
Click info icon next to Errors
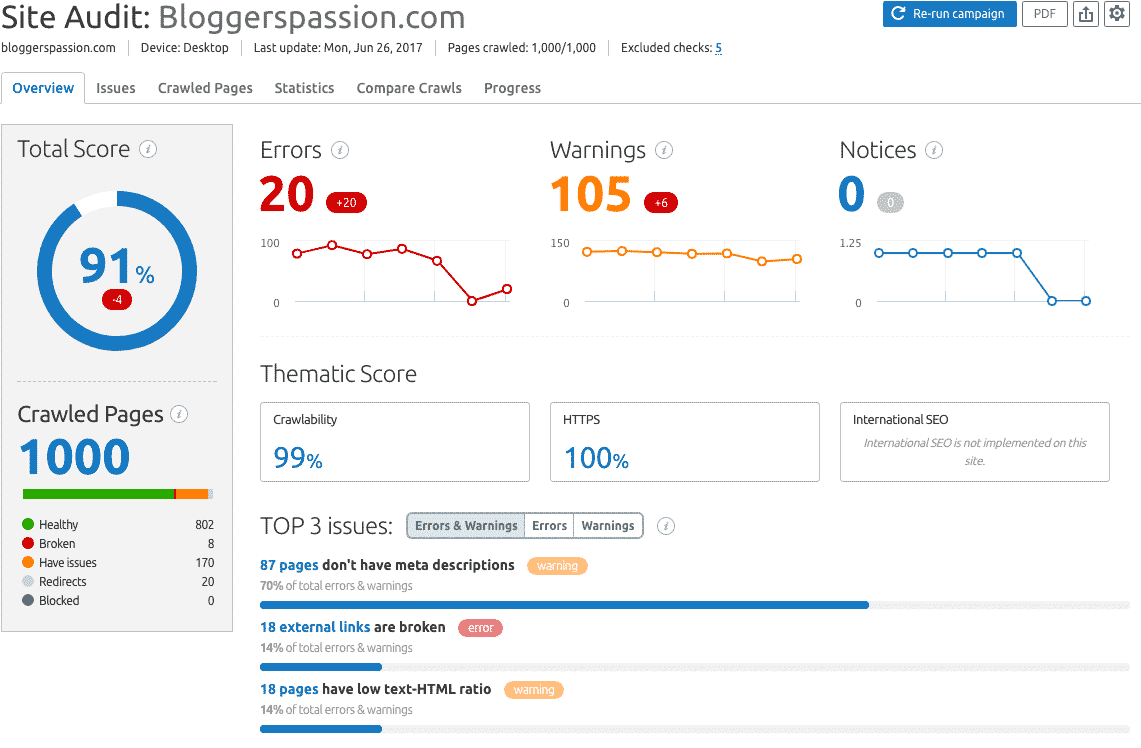click(x=340, y=150)
